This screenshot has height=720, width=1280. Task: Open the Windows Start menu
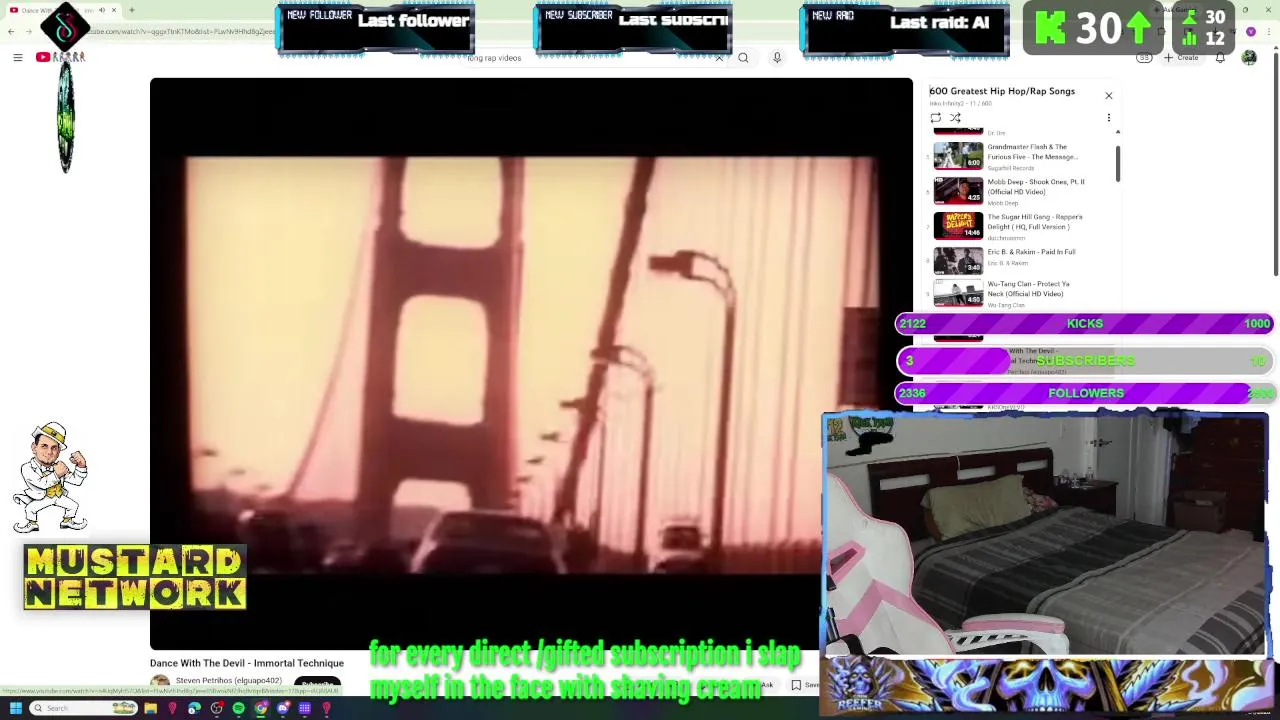15,708
